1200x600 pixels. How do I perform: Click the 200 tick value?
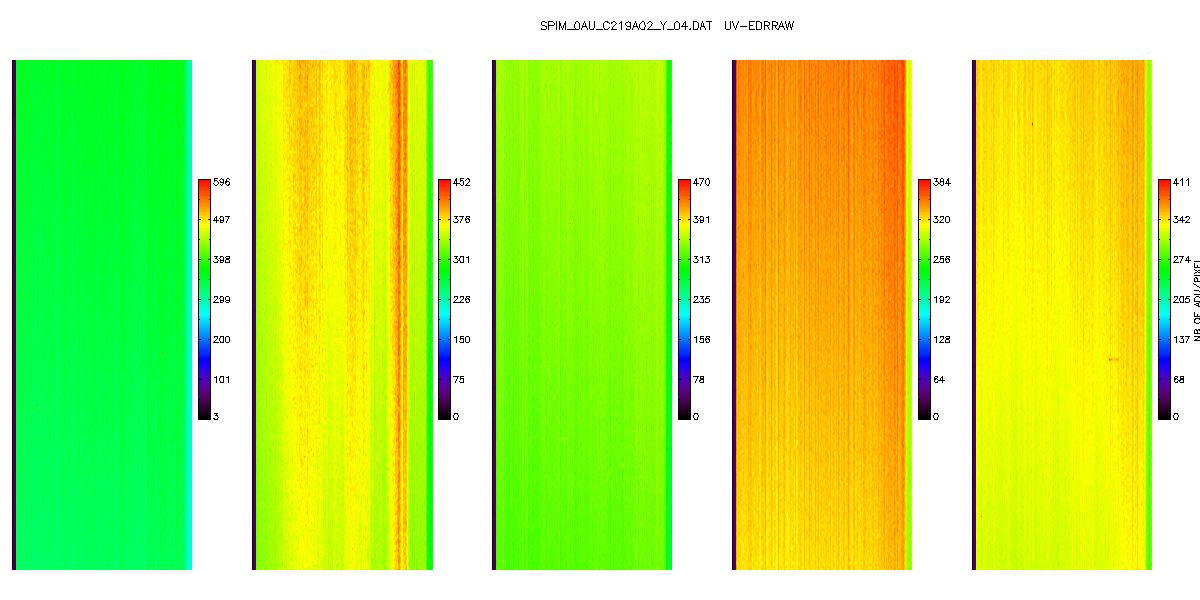[221, 339]
